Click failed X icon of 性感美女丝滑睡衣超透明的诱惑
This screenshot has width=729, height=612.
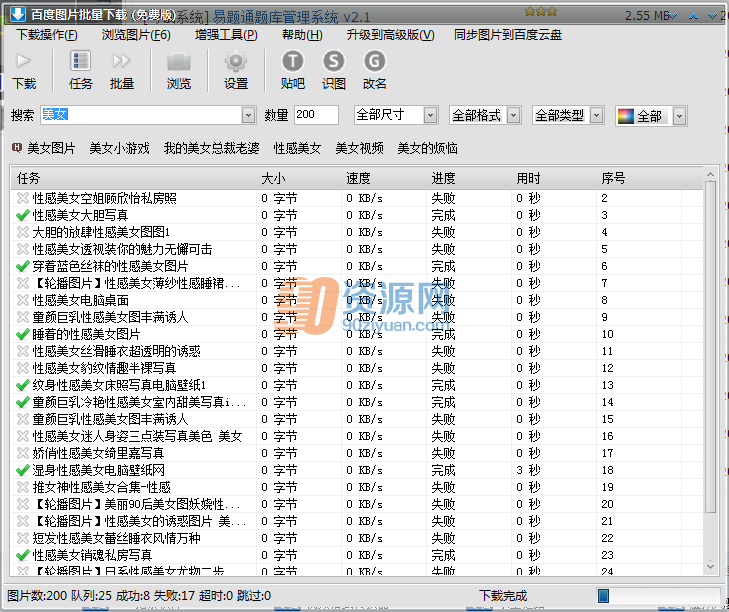pyautogui.click(x=22, y=352)
